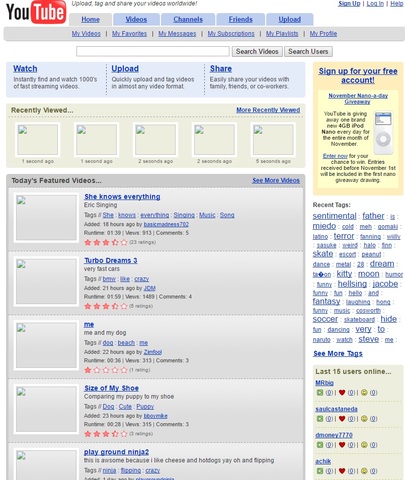Click 'Sign up for your free account!'
Screen dimensions: 405x480
click(x=358, y=76)
